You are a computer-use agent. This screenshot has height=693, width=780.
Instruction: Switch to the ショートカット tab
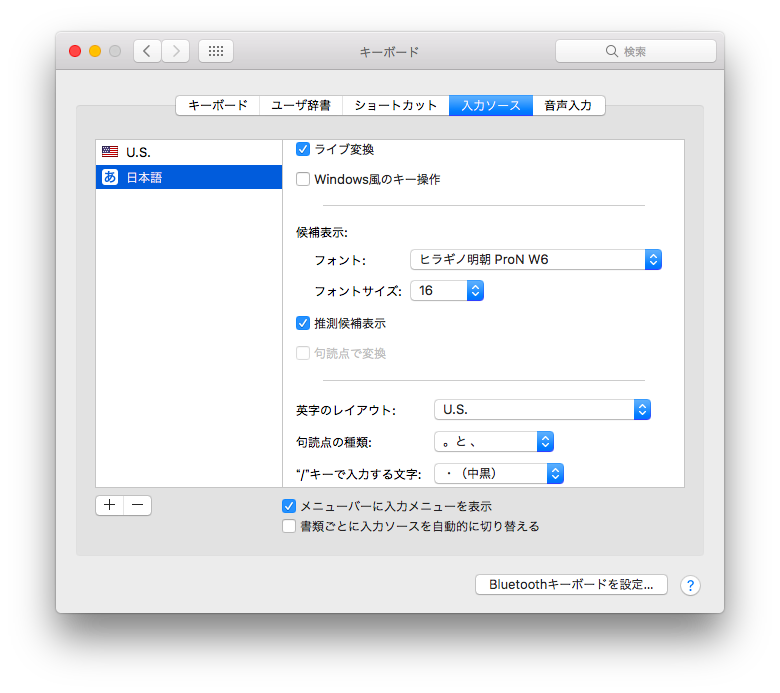click(x=396, y=105)
